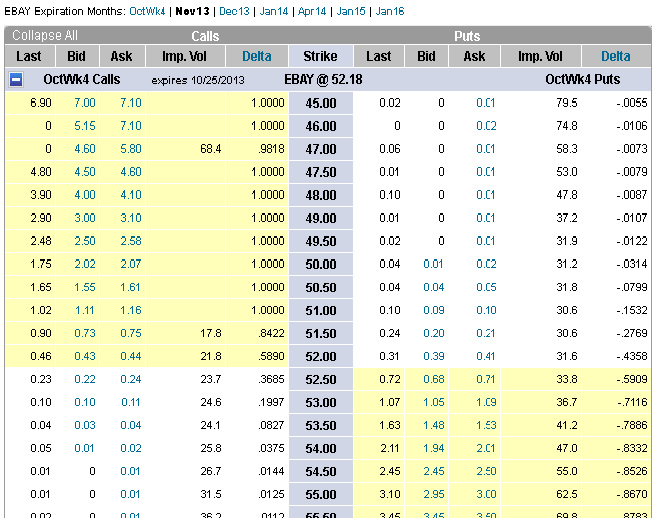Click the expires 10/25/2013 label
This screenshot has height=518, width=655.
[198, 80]
